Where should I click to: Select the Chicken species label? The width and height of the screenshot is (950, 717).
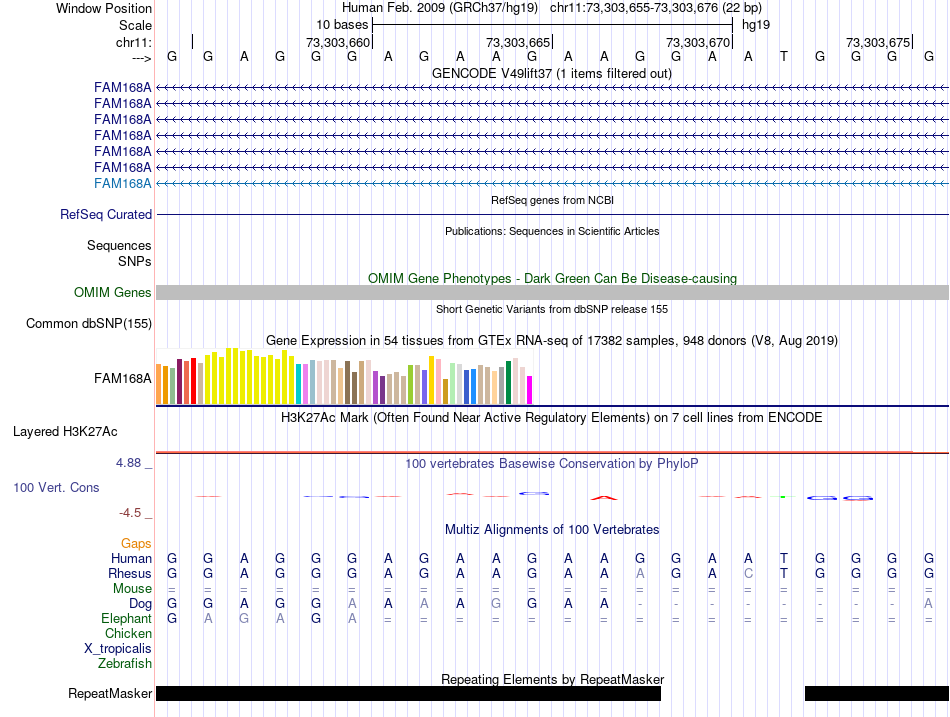pyautogui.click(x=128, y=633)
